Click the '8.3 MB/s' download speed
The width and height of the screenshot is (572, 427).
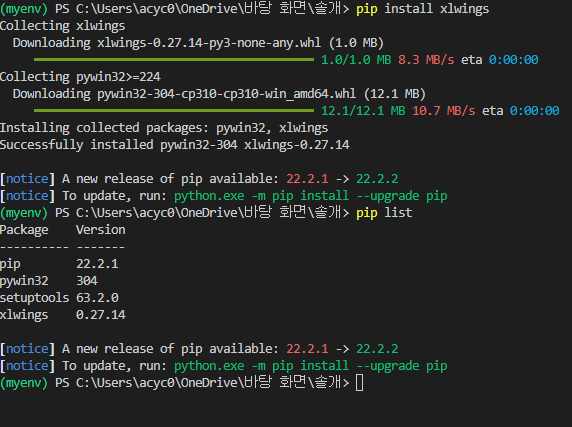pos(426,60)
